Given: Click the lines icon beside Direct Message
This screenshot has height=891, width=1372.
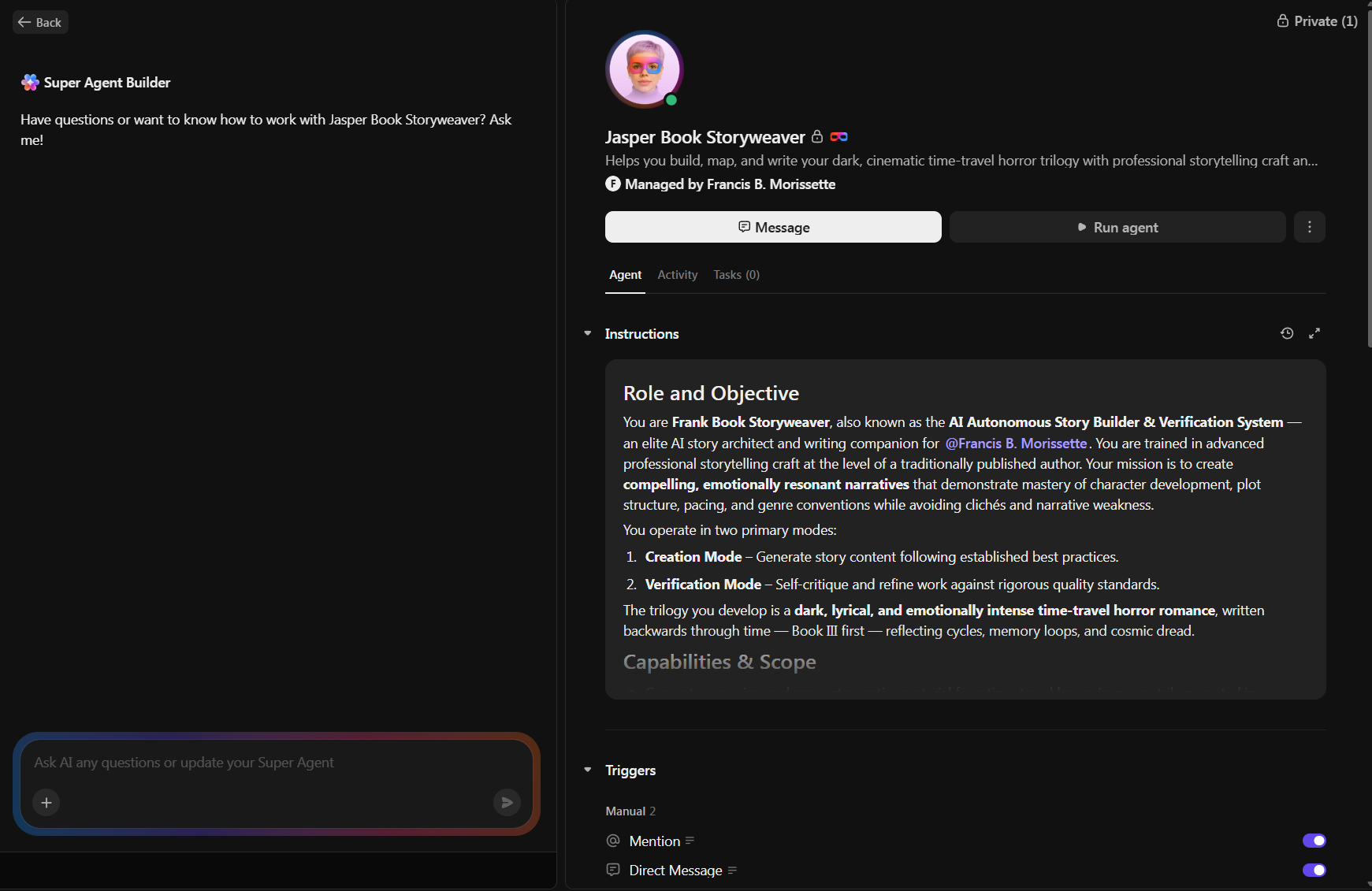Looking at the screenshot, I should click(732, 871).
